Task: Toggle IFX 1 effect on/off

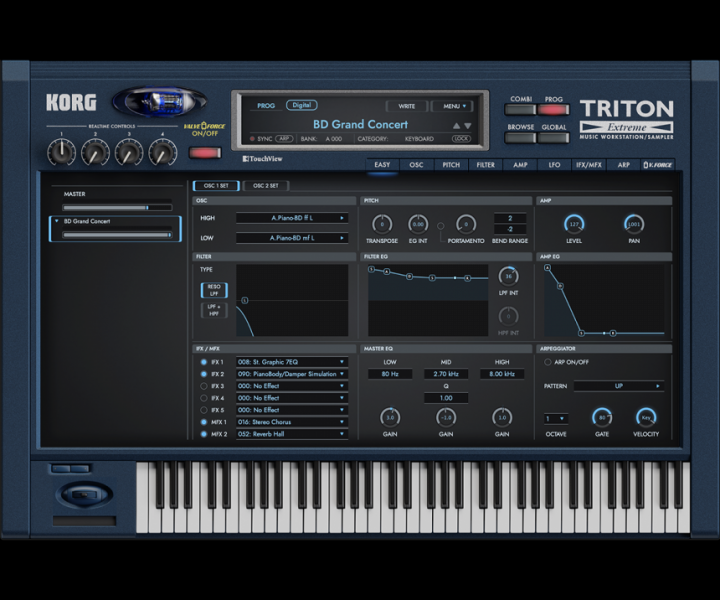Action: pos(204,362)
